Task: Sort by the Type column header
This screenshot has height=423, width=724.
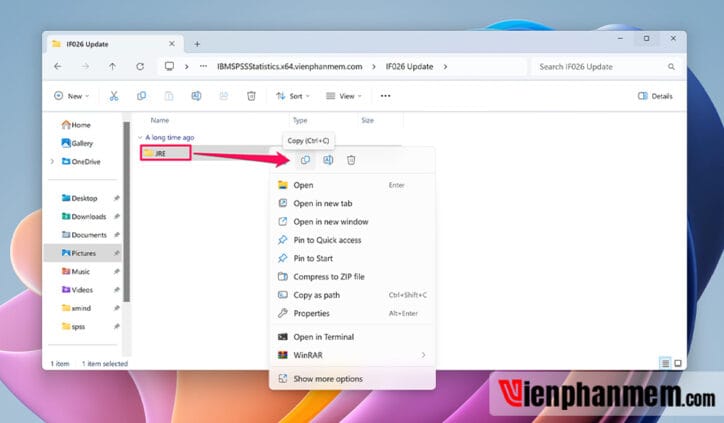Action: 300,121
